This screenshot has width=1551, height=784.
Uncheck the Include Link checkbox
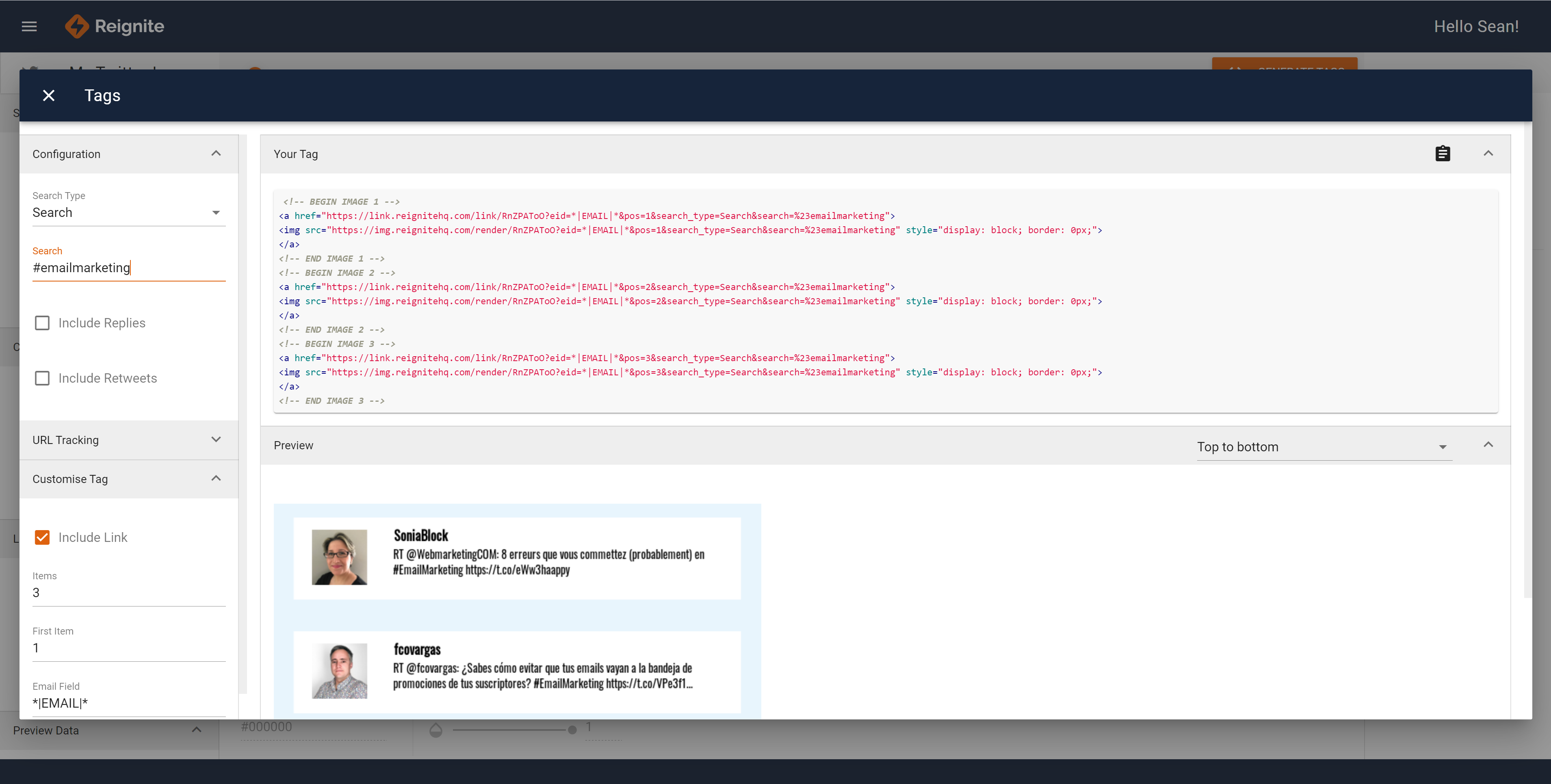[x=42, y=538]
